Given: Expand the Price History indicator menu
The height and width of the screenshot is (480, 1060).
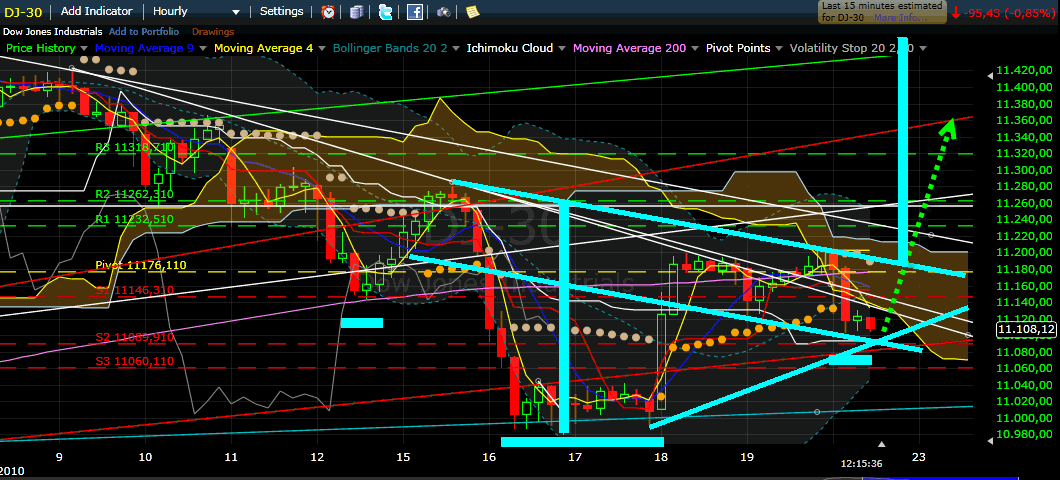Looking at the screenshot, I should pos(84,49).
